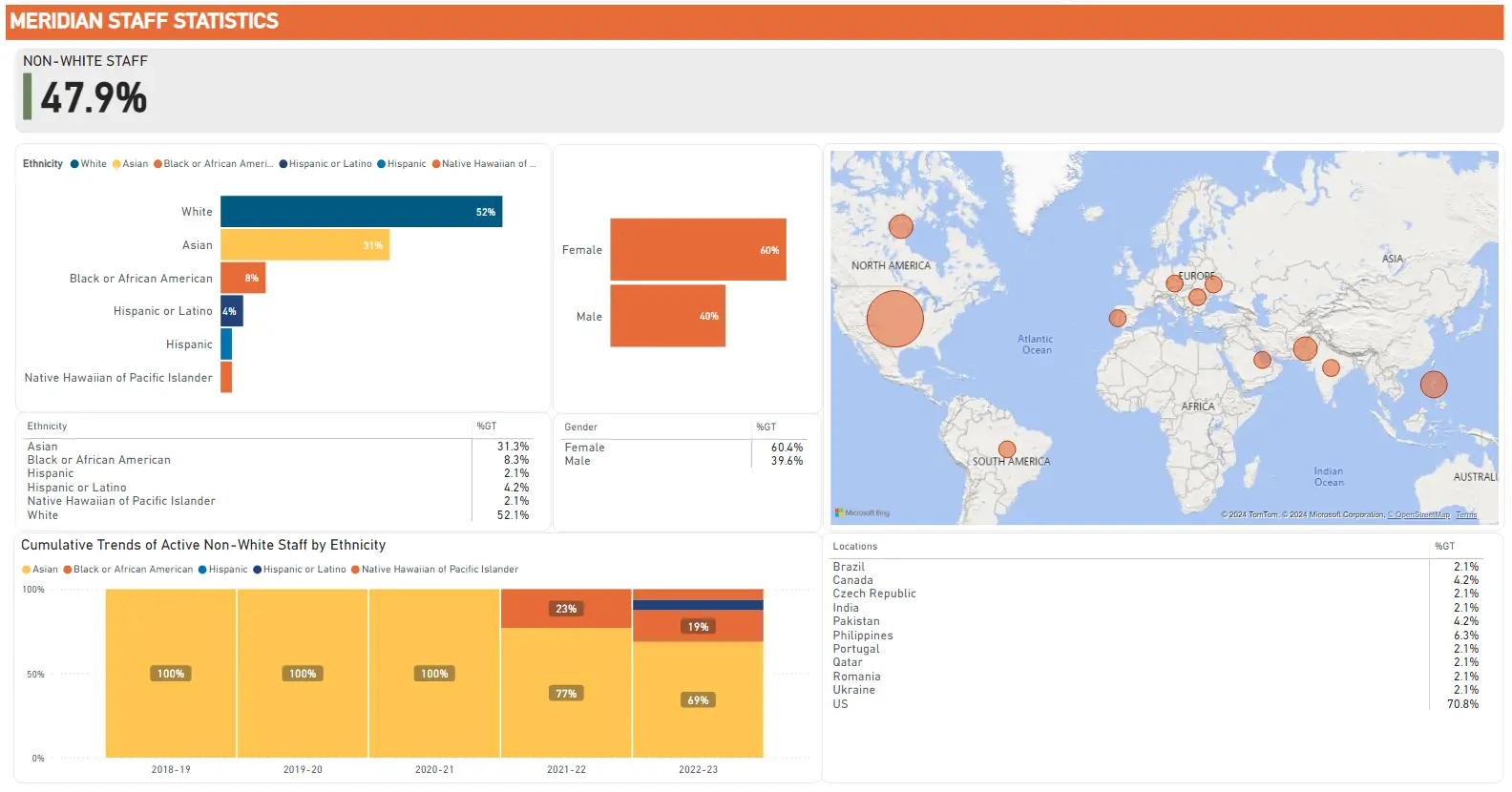Sort by %GT header in ethnicity table
This screenshot has width=1512, height=792.
487,427
